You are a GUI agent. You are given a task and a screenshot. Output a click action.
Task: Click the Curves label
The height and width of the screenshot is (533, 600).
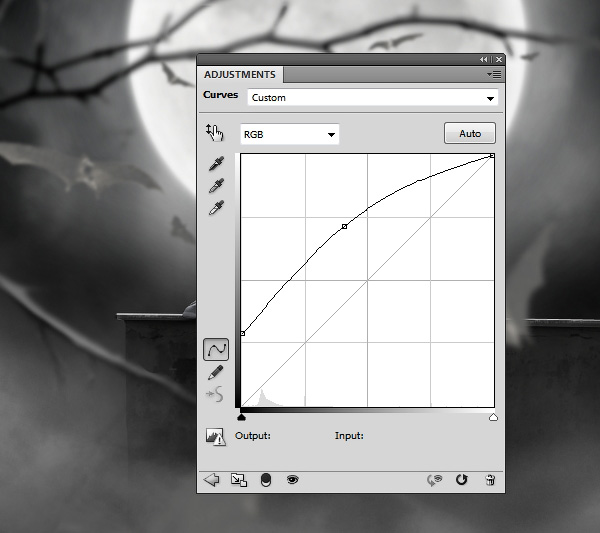point(220,95)
